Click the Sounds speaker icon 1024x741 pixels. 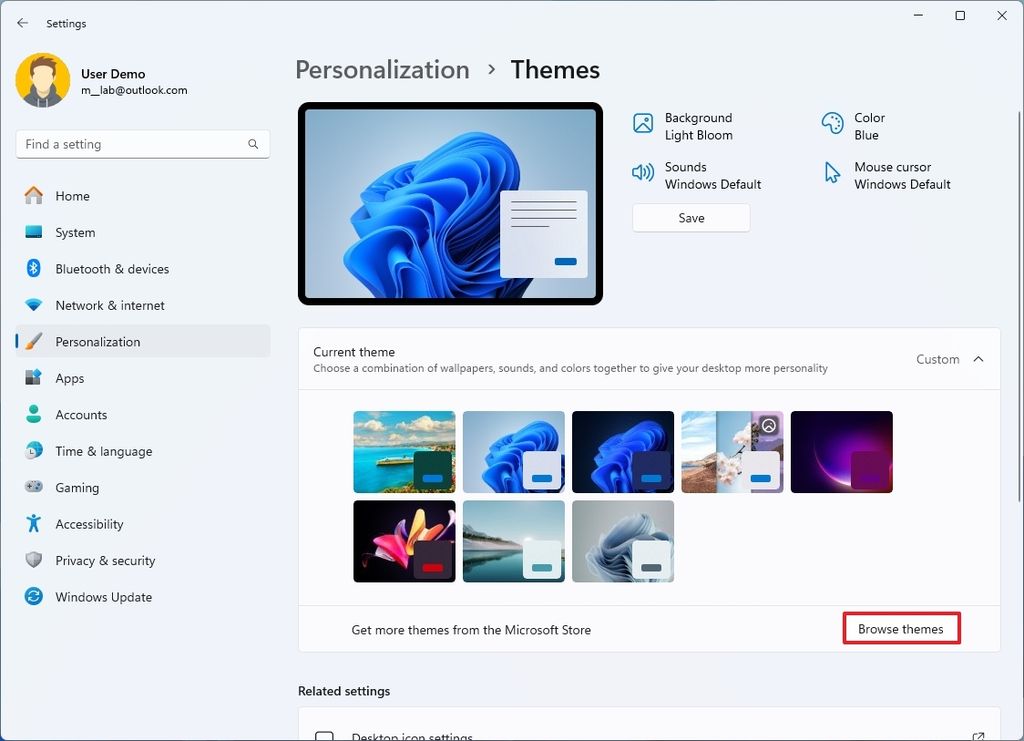641,174
